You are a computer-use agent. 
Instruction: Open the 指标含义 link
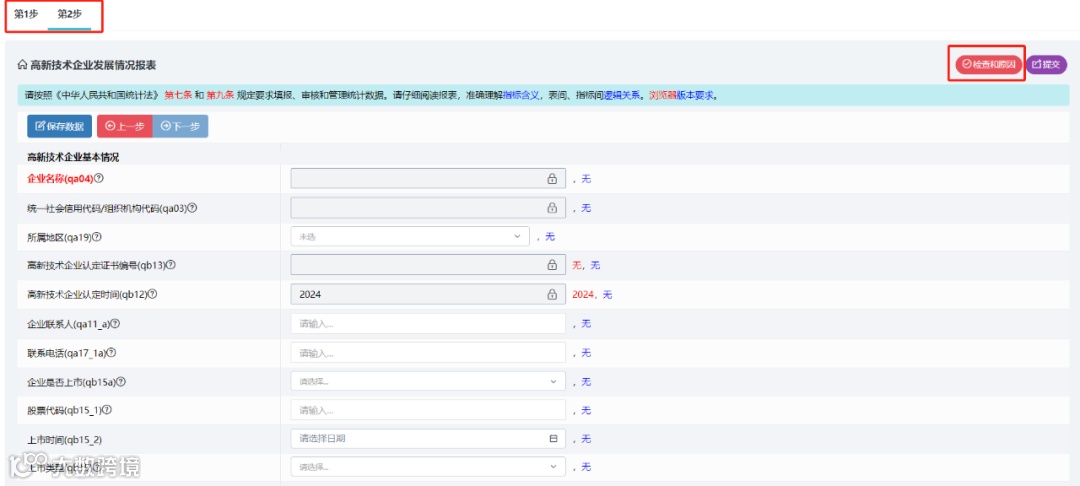(x=521, y=96)
